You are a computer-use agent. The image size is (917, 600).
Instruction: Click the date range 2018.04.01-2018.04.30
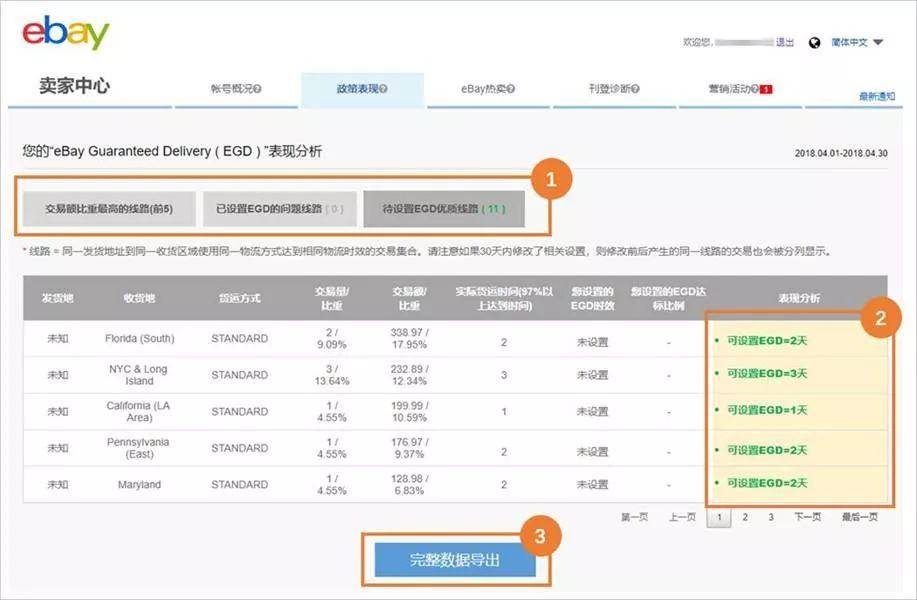(x=841, y=153)
